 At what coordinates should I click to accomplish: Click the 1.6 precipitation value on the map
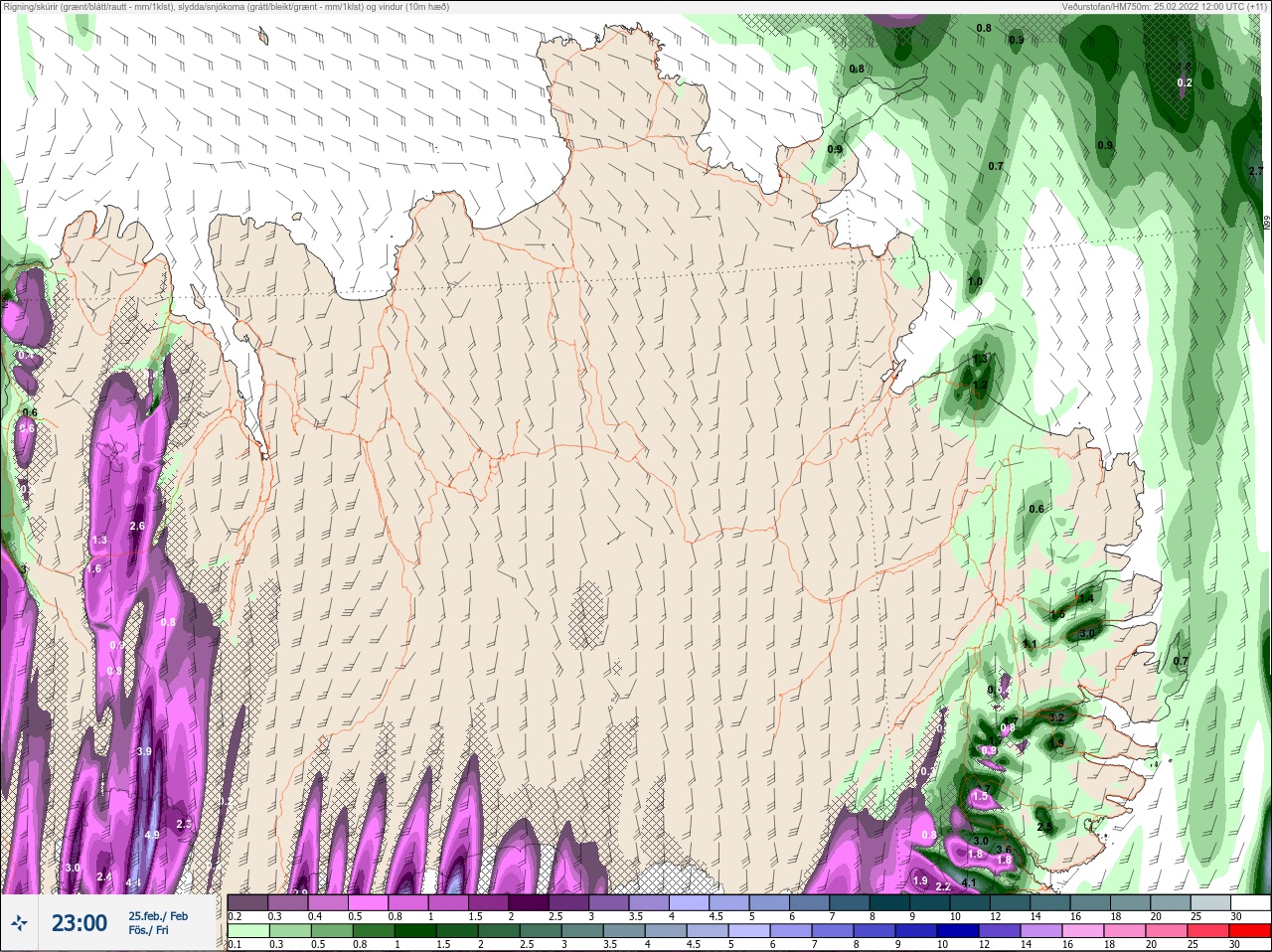point(93,568)
